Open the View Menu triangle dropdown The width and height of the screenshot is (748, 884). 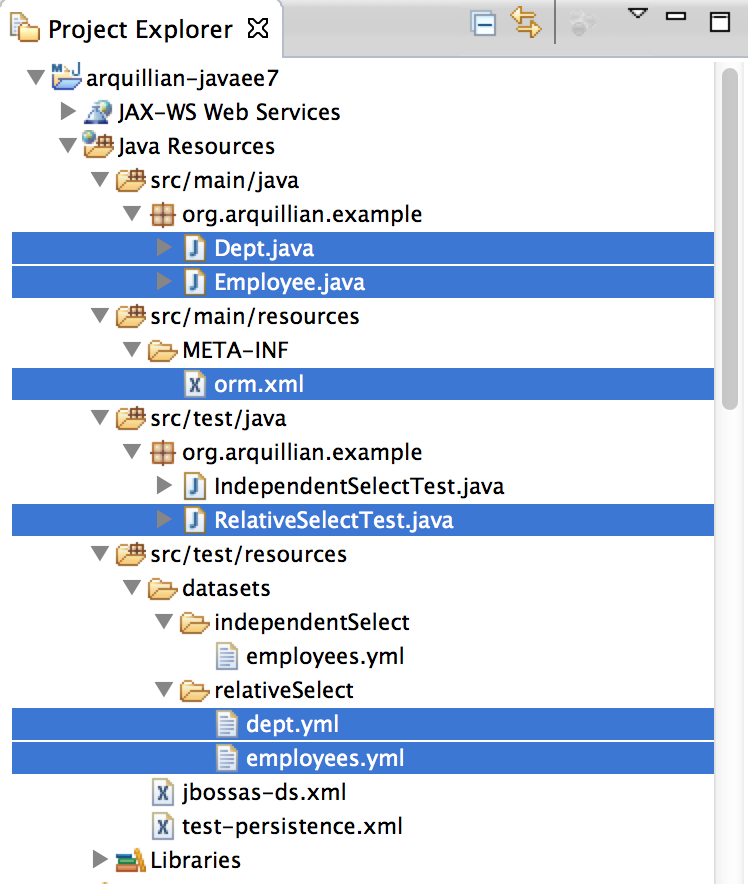click(638, 14)
